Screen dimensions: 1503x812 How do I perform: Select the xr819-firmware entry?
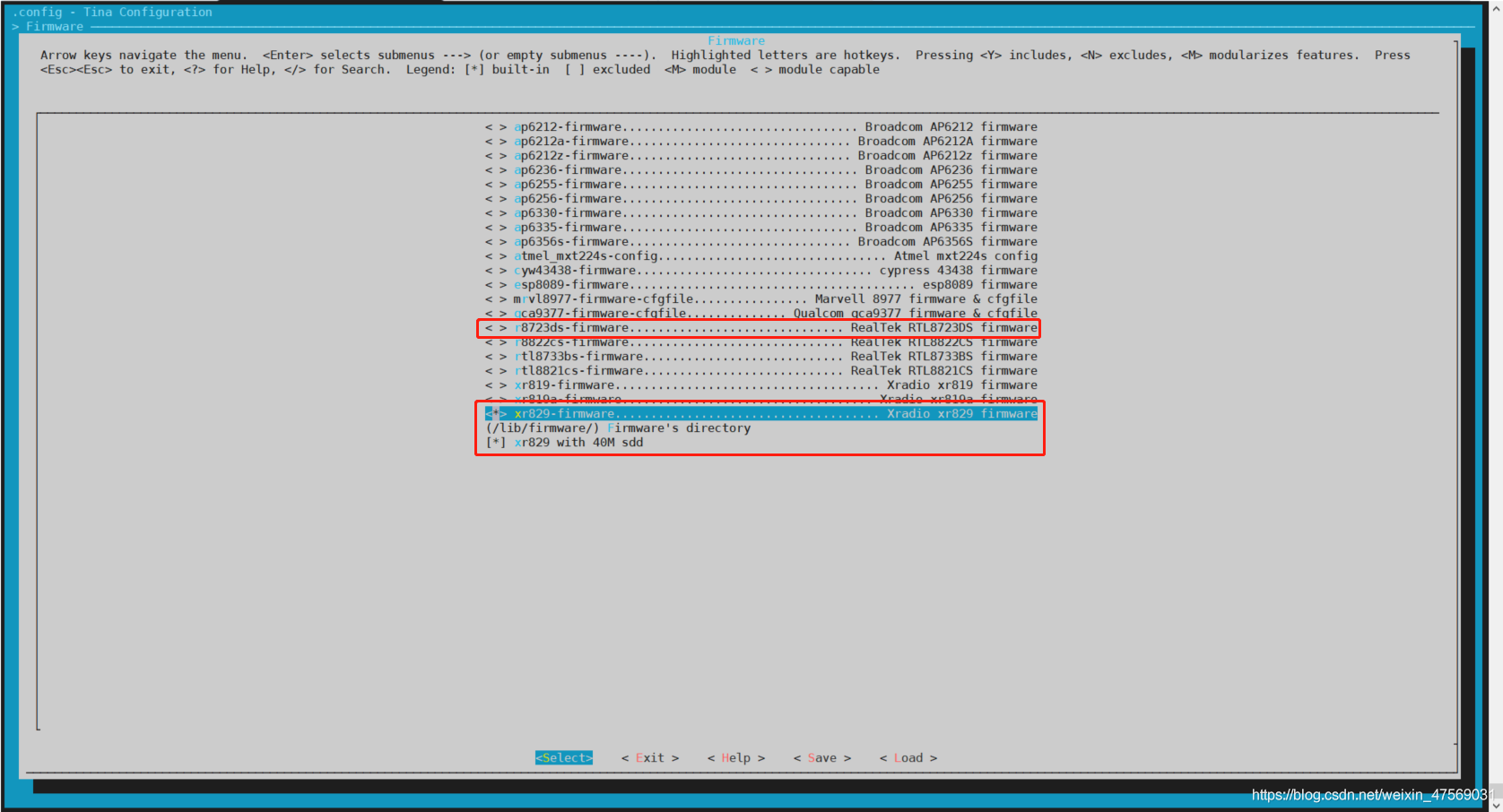(761, 385)
